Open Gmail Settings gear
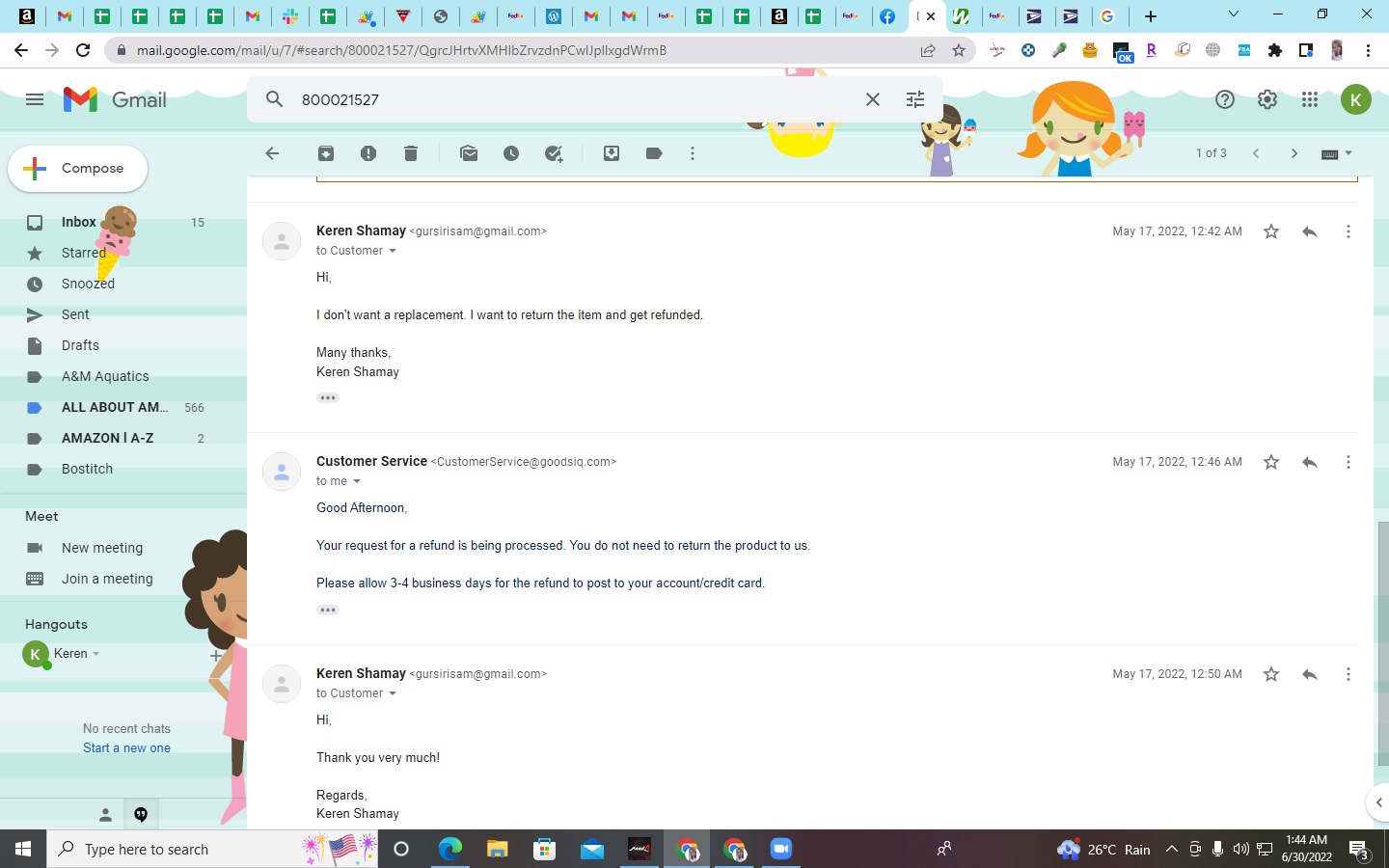 point(1267,99)
